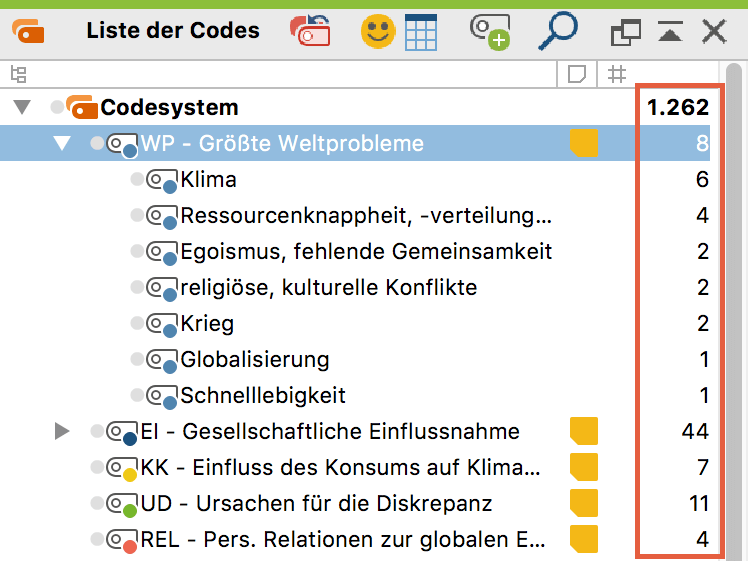Click the code icon of Schnelllebigkeit

162,397
